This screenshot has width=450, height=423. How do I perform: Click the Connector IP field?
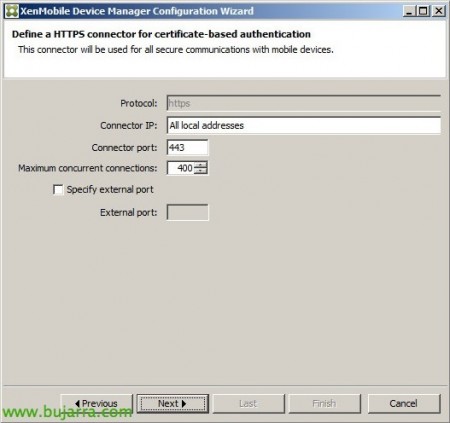[x=304, y=125]
